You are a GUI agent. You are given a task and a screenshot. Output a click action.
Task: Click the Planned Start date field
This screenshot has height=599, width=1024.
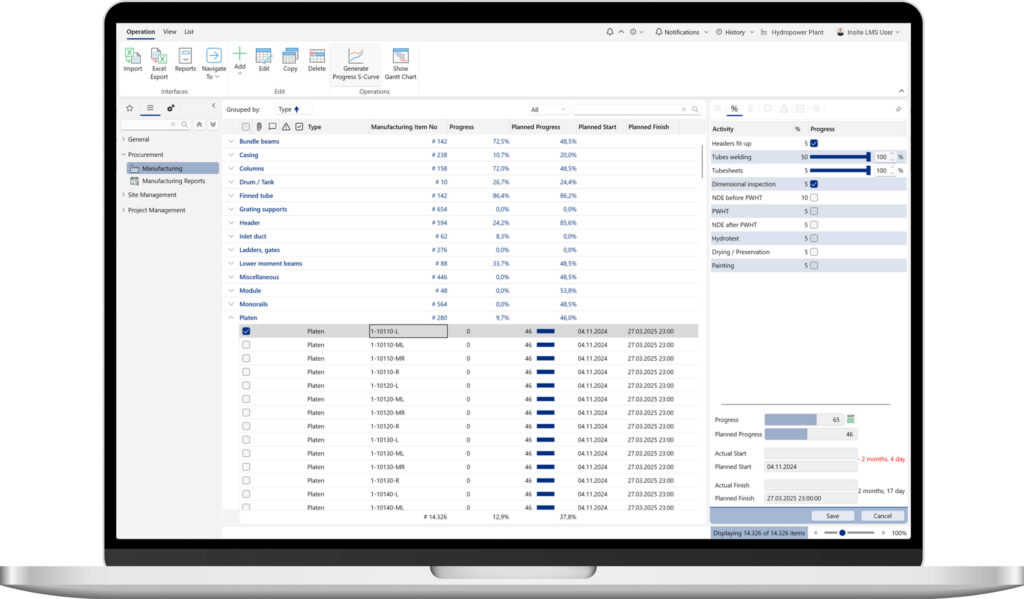(x=810, y=467)
